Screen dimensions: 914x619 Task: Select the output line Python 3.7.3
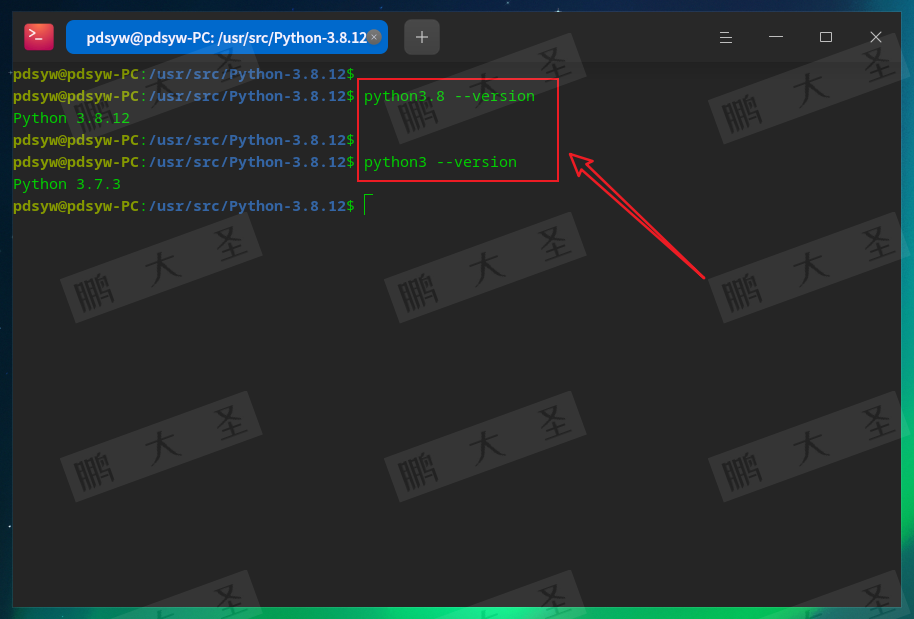(x=66, y=183)
